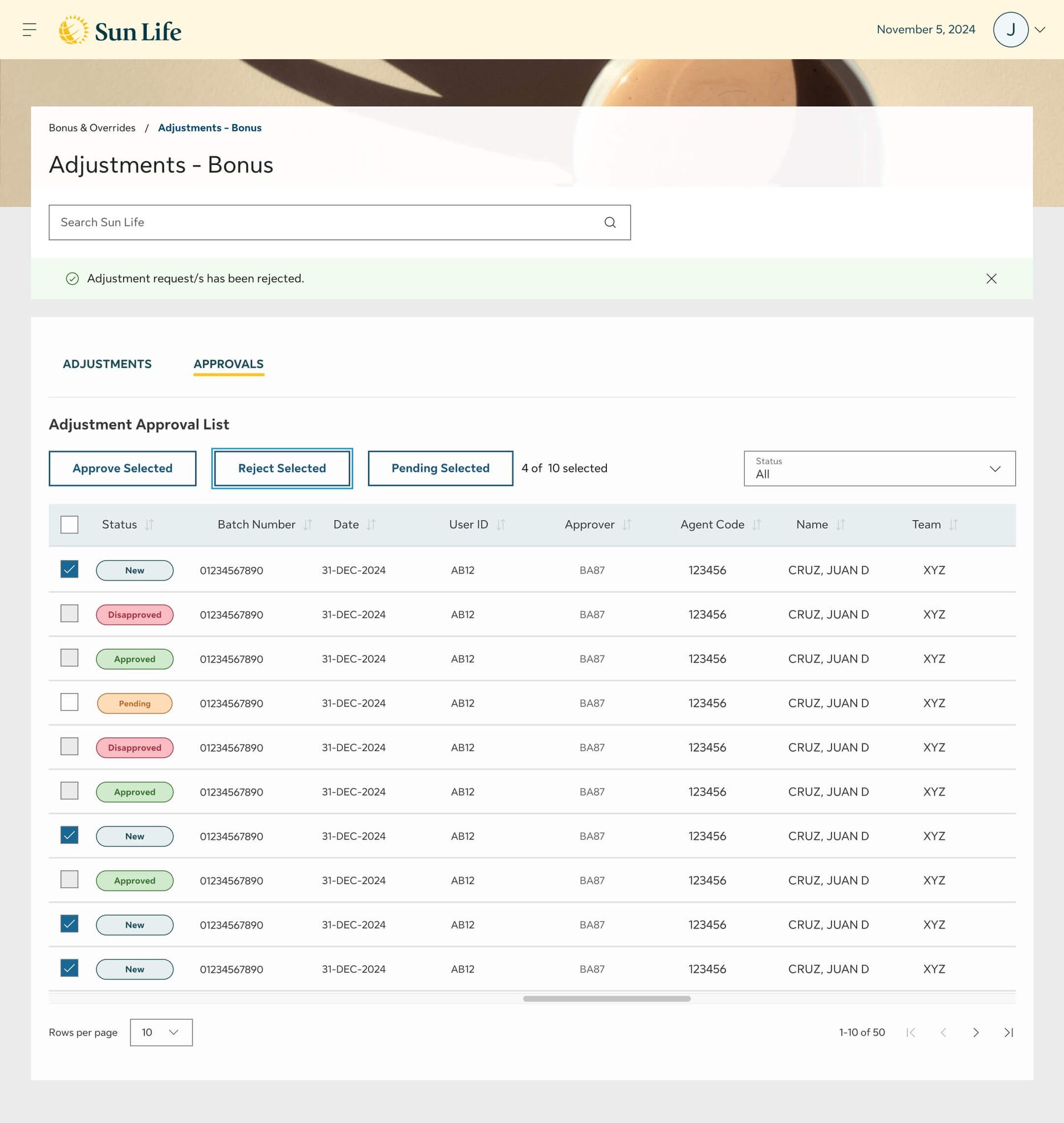Viewport: 1064px width, 1123px height.
Task: Expand the user account menu chevron
Action: click(x=1040, y=29)
